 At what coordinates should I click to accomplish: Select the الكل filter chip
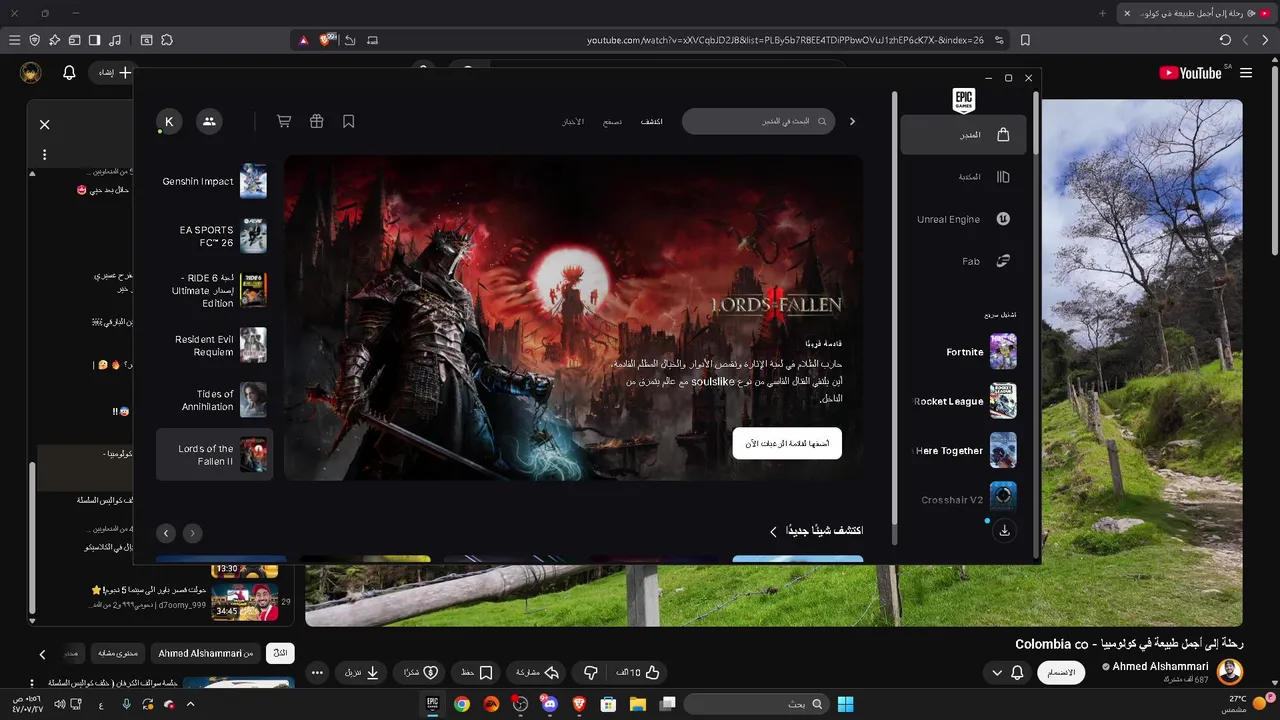pyautogui.click(x=281, y=653)
